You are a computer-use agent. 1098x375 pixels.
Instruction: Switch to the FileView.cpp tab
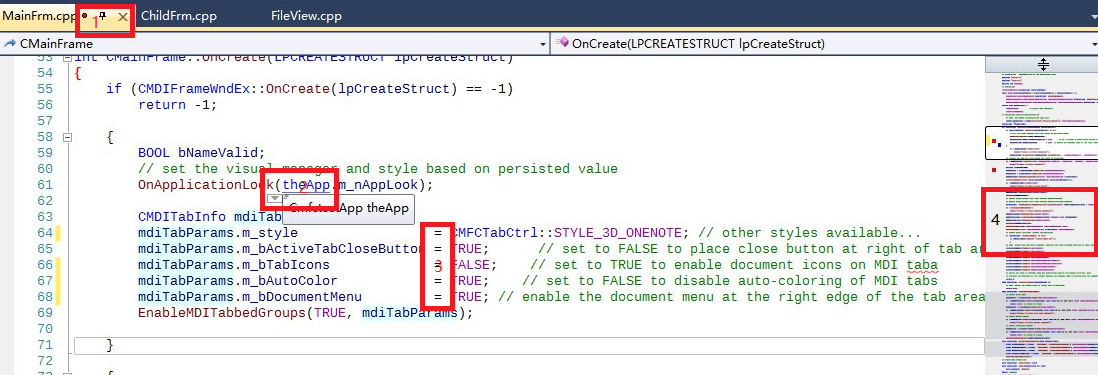pyautogui.click(x=306, y=15)
